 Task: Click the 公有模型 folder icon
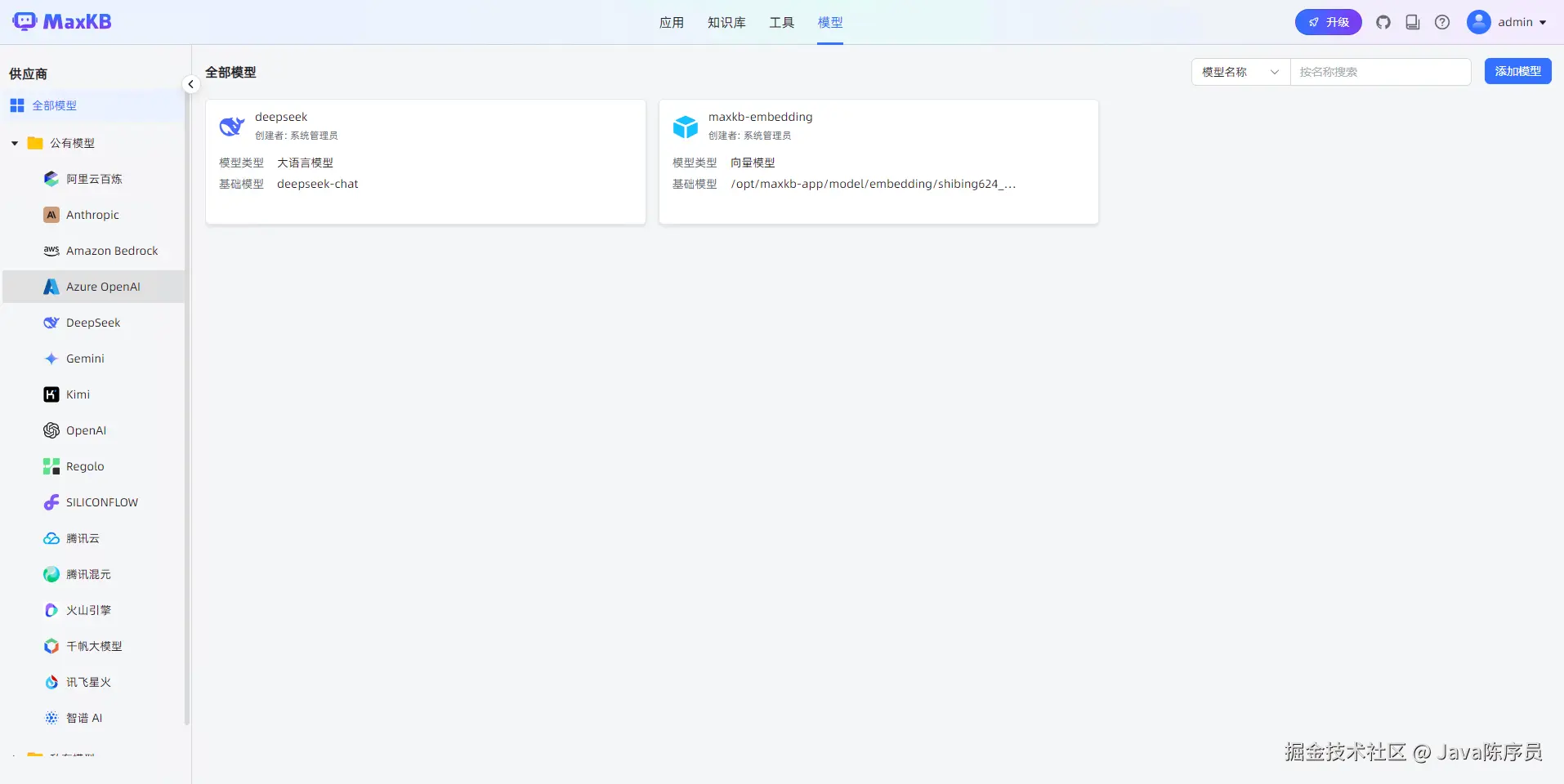[35, 143]
